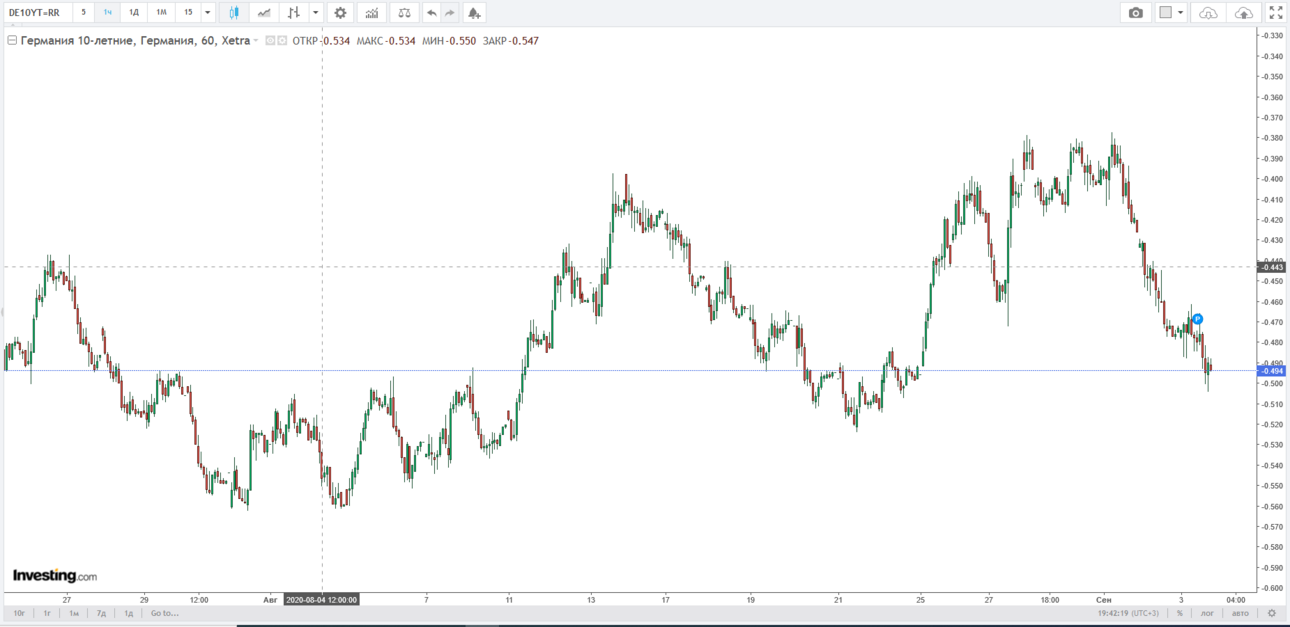This screenshot has height=627, width=1290.
Task: Save chart layout to cloud
Action: (x=1244, y=13)
